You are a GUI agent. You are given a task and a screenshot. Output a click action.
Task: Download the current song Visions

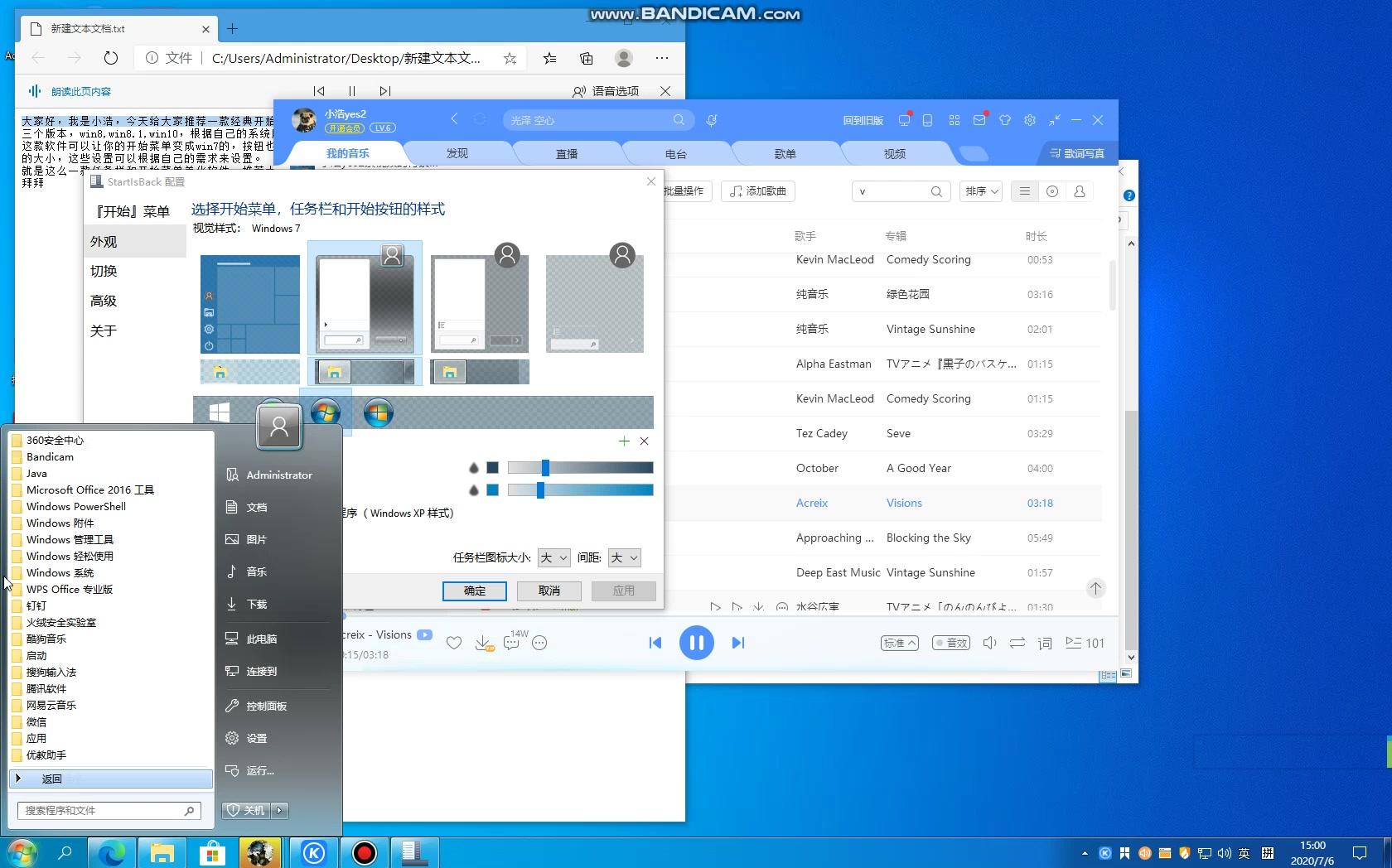(x=483, y=643)
